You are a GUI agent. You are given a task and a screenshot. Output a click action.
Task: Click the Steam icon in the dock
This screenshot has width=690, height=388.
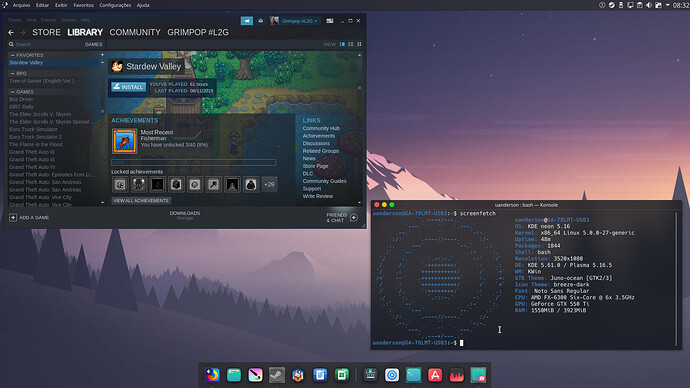277,375
